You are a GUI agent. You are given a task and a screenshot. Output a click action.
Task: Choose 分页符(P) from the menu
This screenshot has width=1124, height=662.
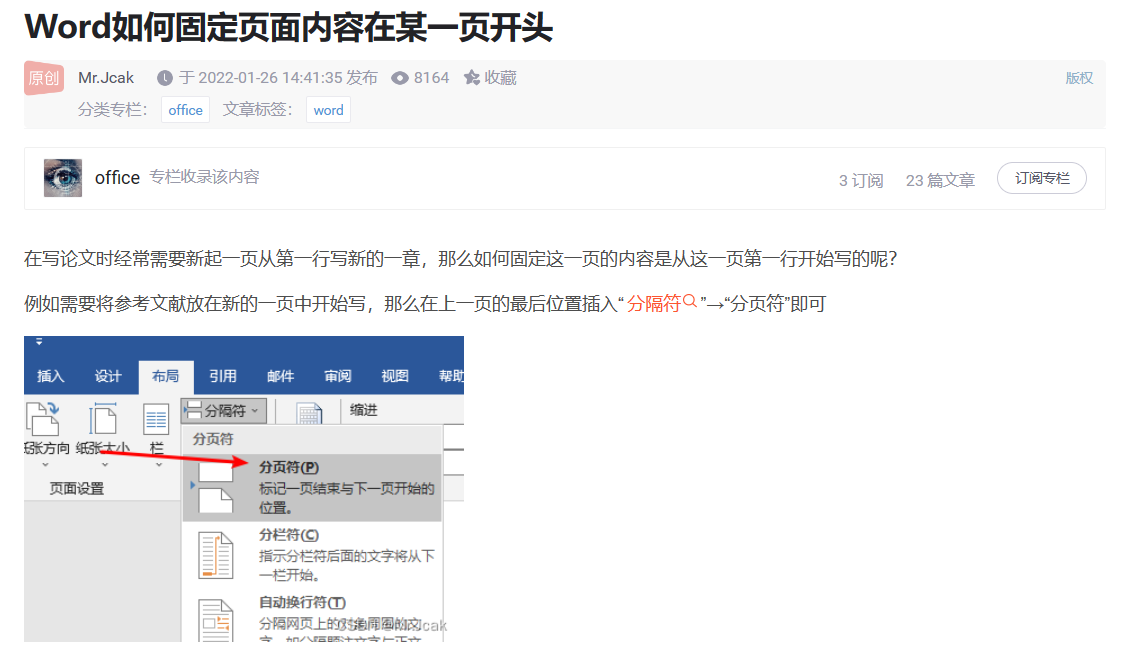(x=312, y=487)
